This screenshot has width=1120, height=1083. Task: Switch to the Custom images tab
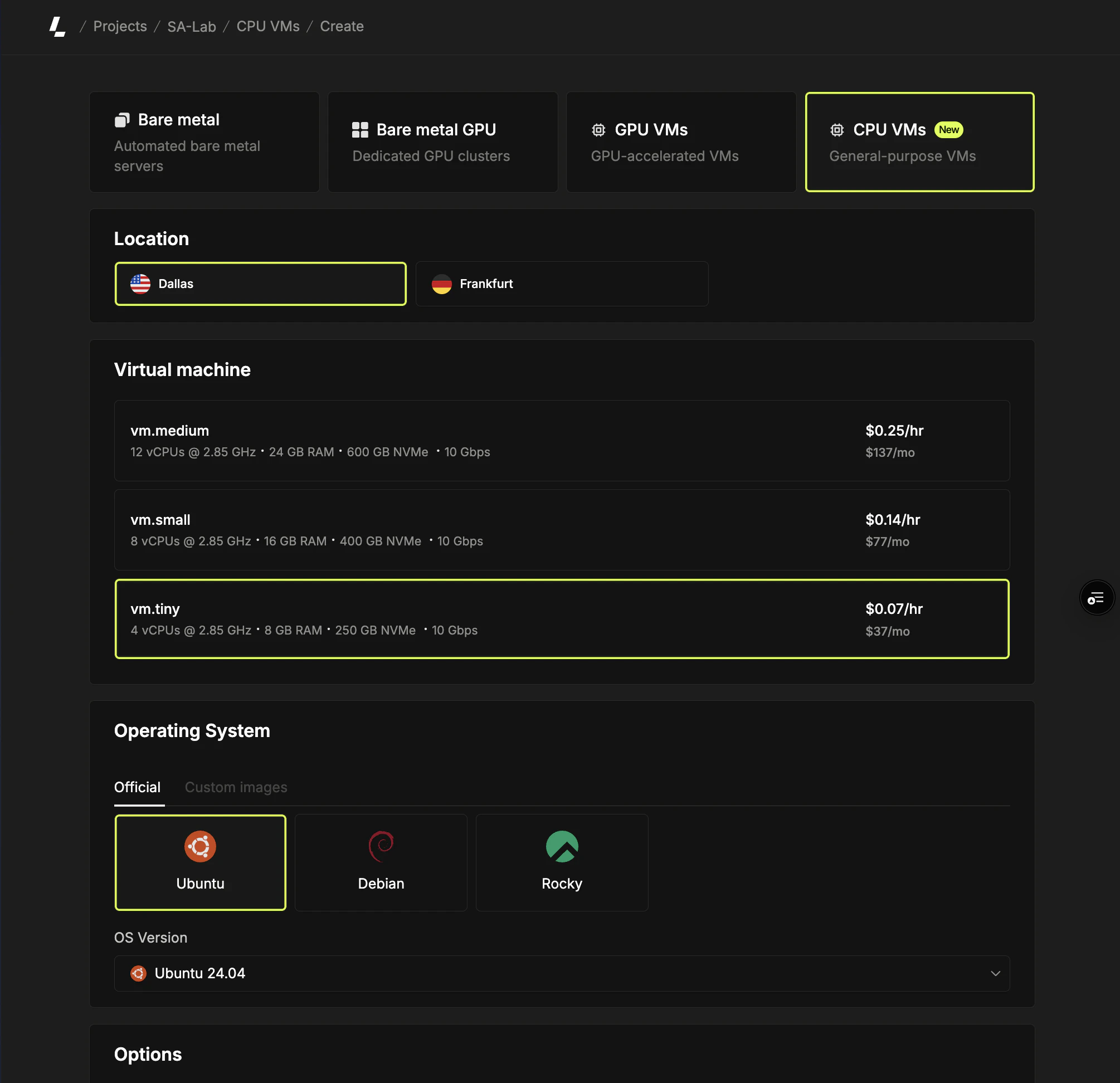coord(236,787)
